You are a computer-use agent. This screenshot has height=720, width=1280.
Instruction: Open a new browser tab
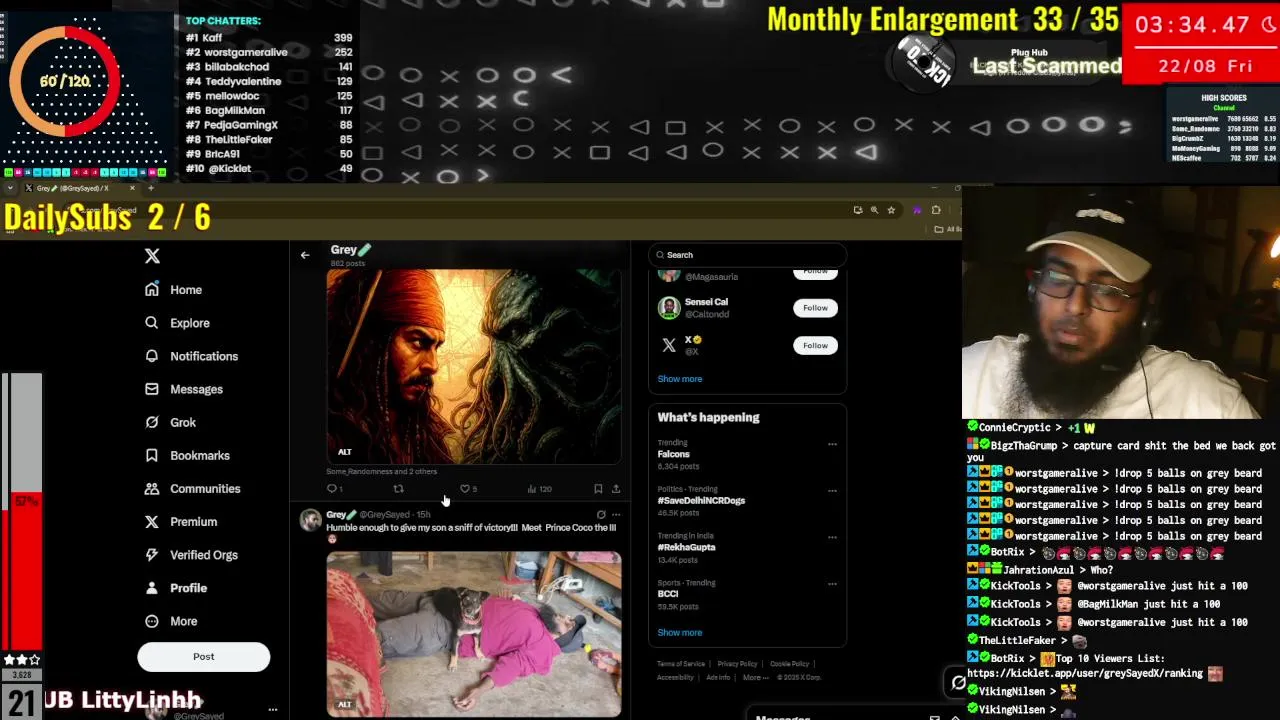(151, 188)
